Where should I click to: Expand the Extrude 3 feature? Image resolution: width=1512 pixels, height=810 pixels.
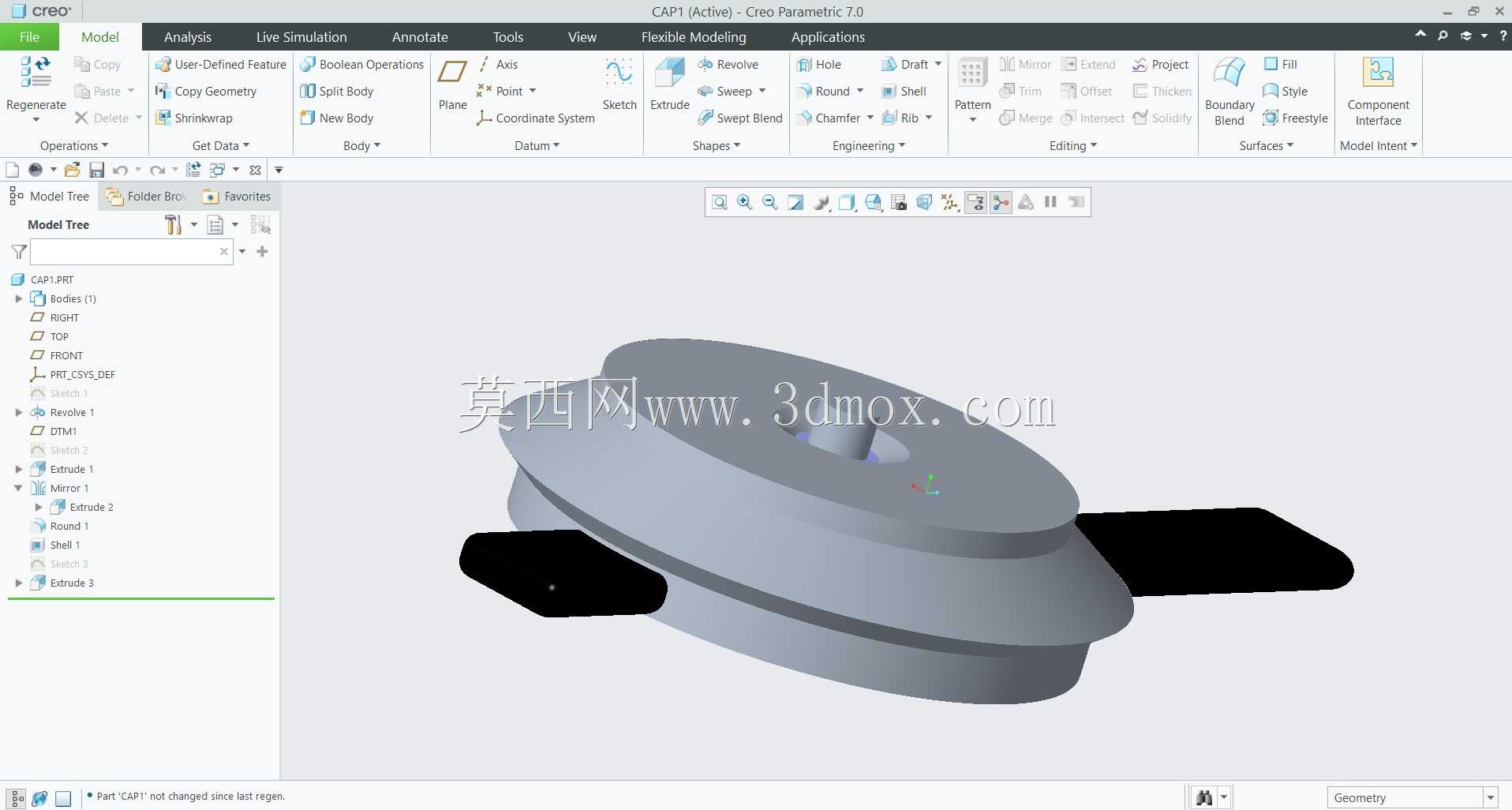(x=19, y=583)
